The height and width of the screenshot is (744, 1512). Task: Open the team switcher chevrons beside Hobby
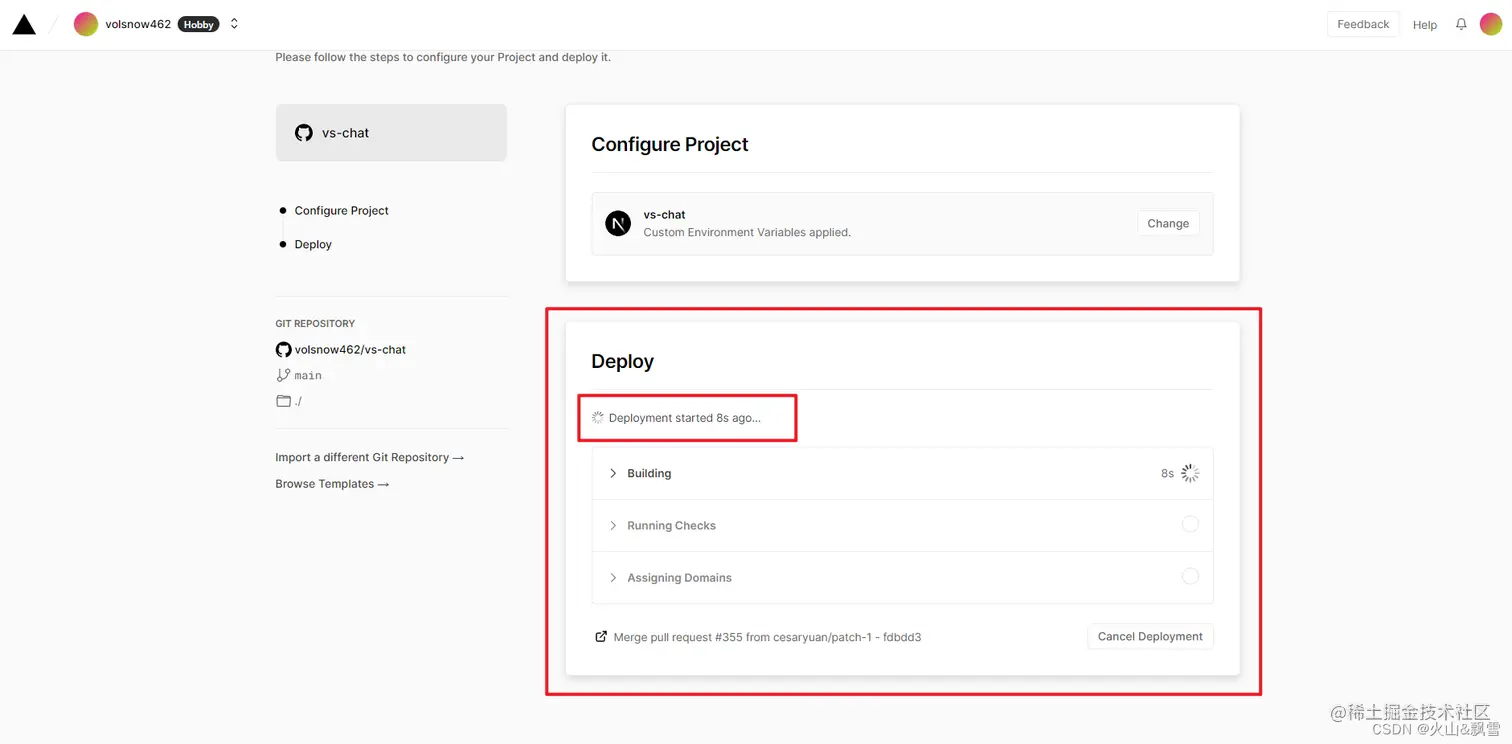click(234, 24)
